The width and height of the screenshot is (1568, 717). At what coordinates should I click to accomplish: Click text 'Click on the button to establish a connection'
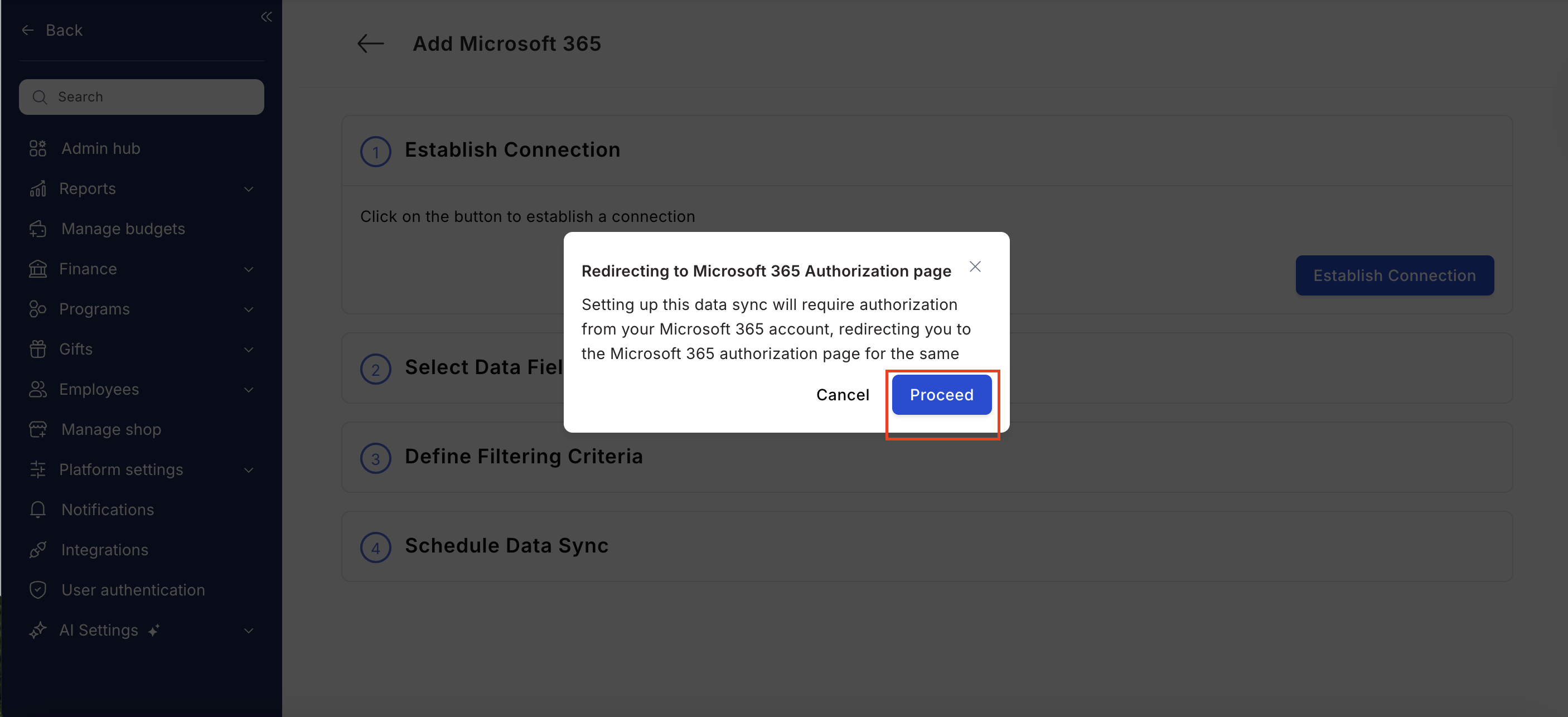[527, 217]
